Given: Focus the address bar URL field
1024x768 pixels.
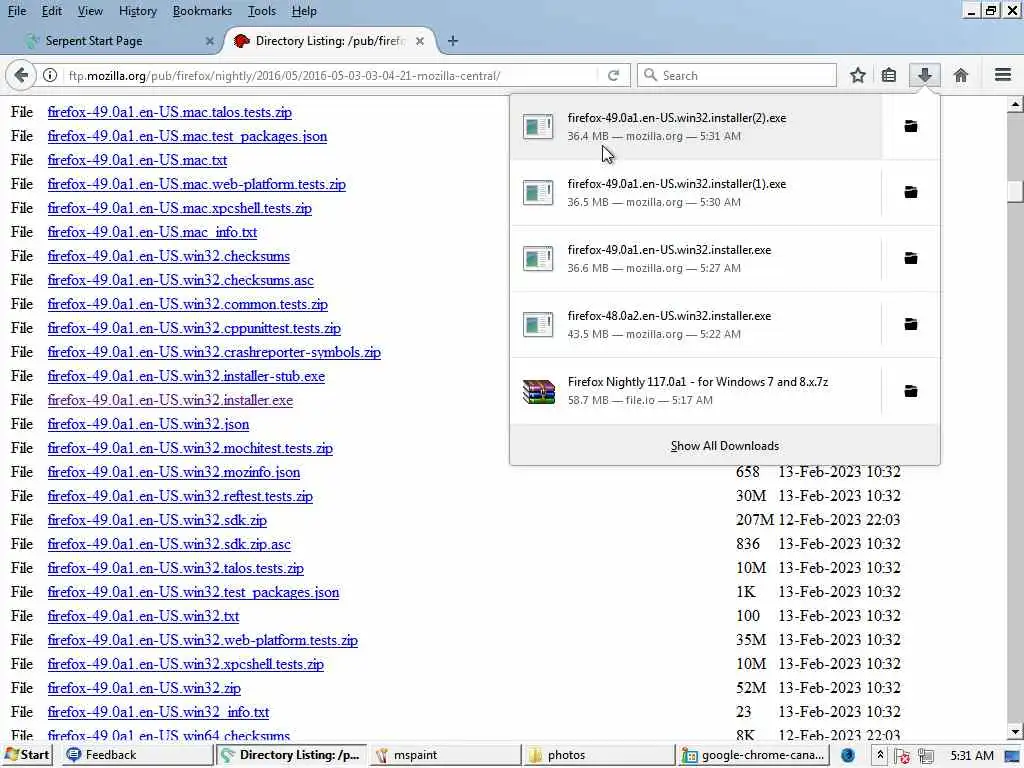Looking at the screenshot, I should click(330, 75).
